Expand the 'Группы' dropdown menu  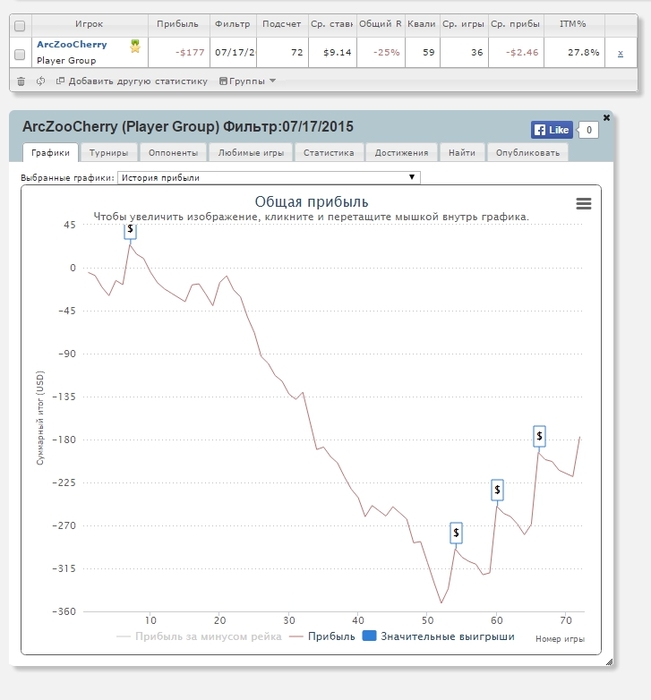tap(247, 81)
